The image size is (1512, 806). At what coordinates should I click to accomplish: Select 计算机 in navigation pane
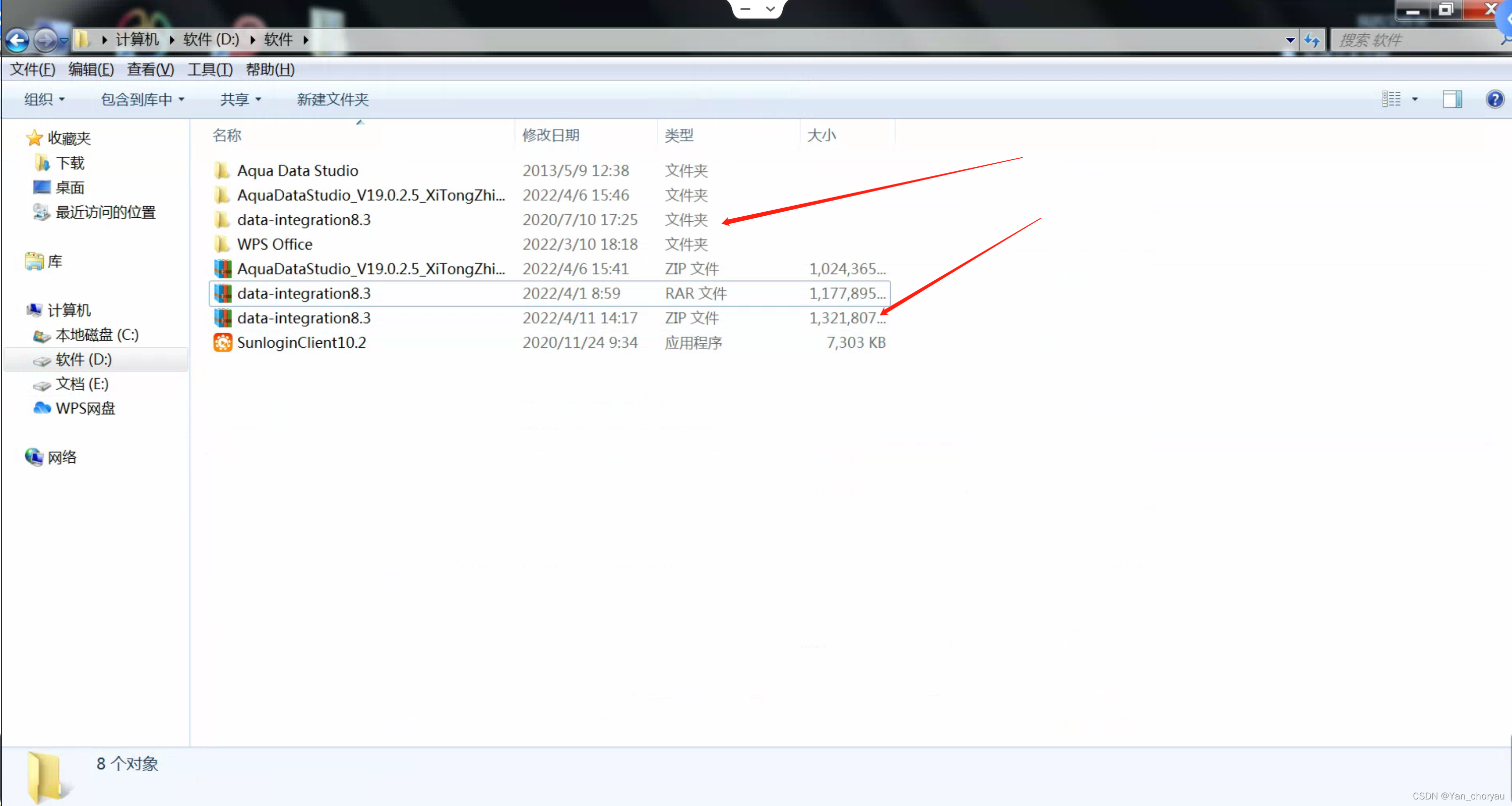coord(69,310)
